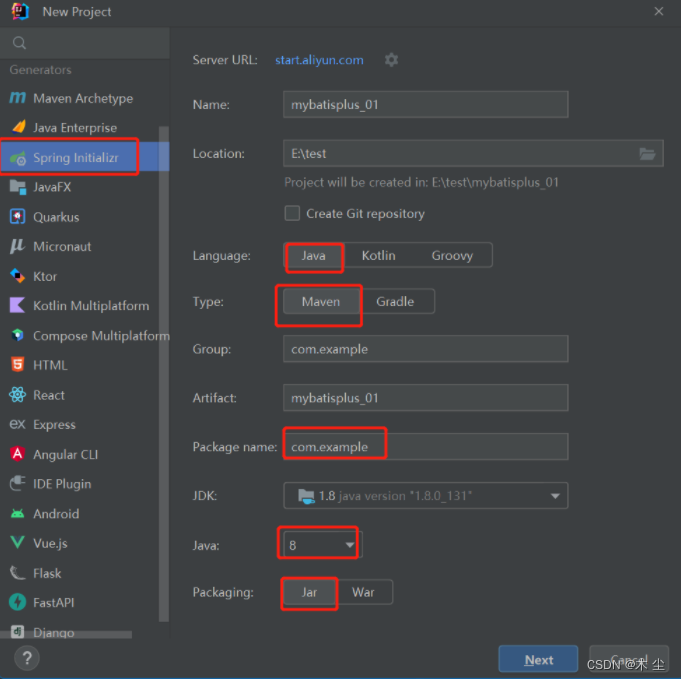Select Compose Multiplatform generator label

pyautogui.click(x=101, y=336)
